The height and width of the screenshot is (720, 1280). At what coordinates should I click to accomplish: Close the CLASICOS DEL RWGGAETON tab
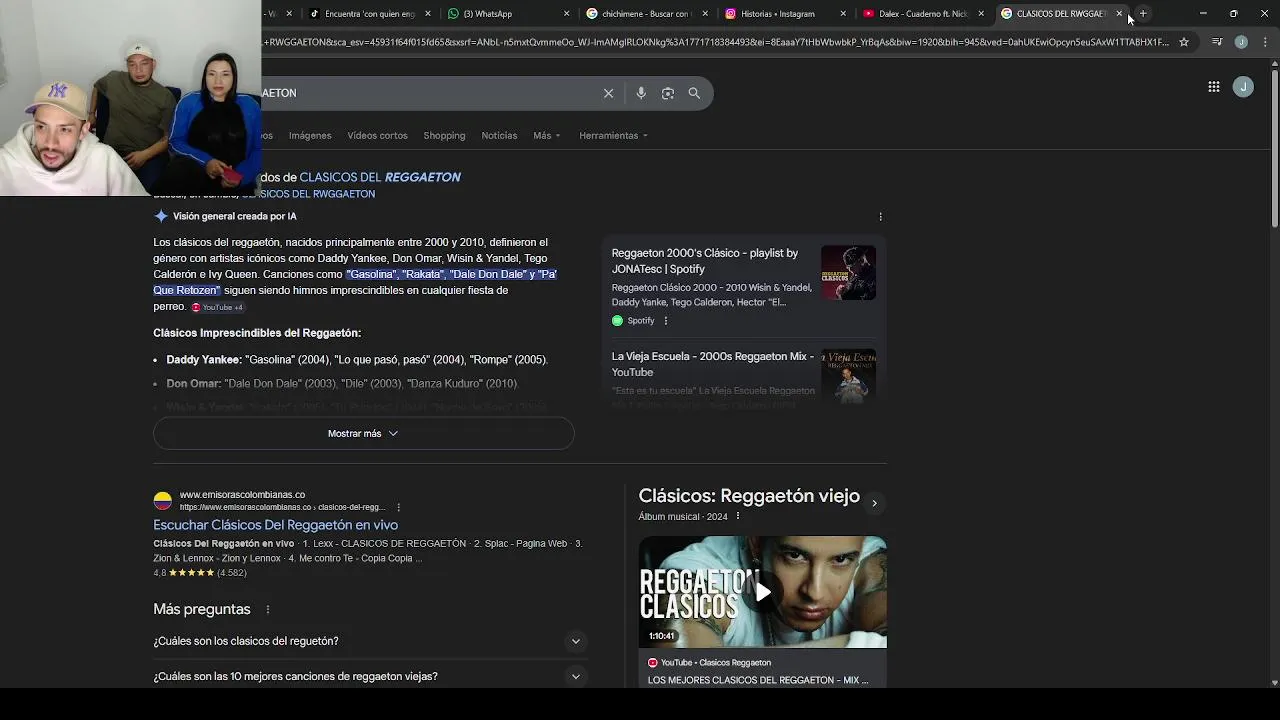[x=1119, y=14]
